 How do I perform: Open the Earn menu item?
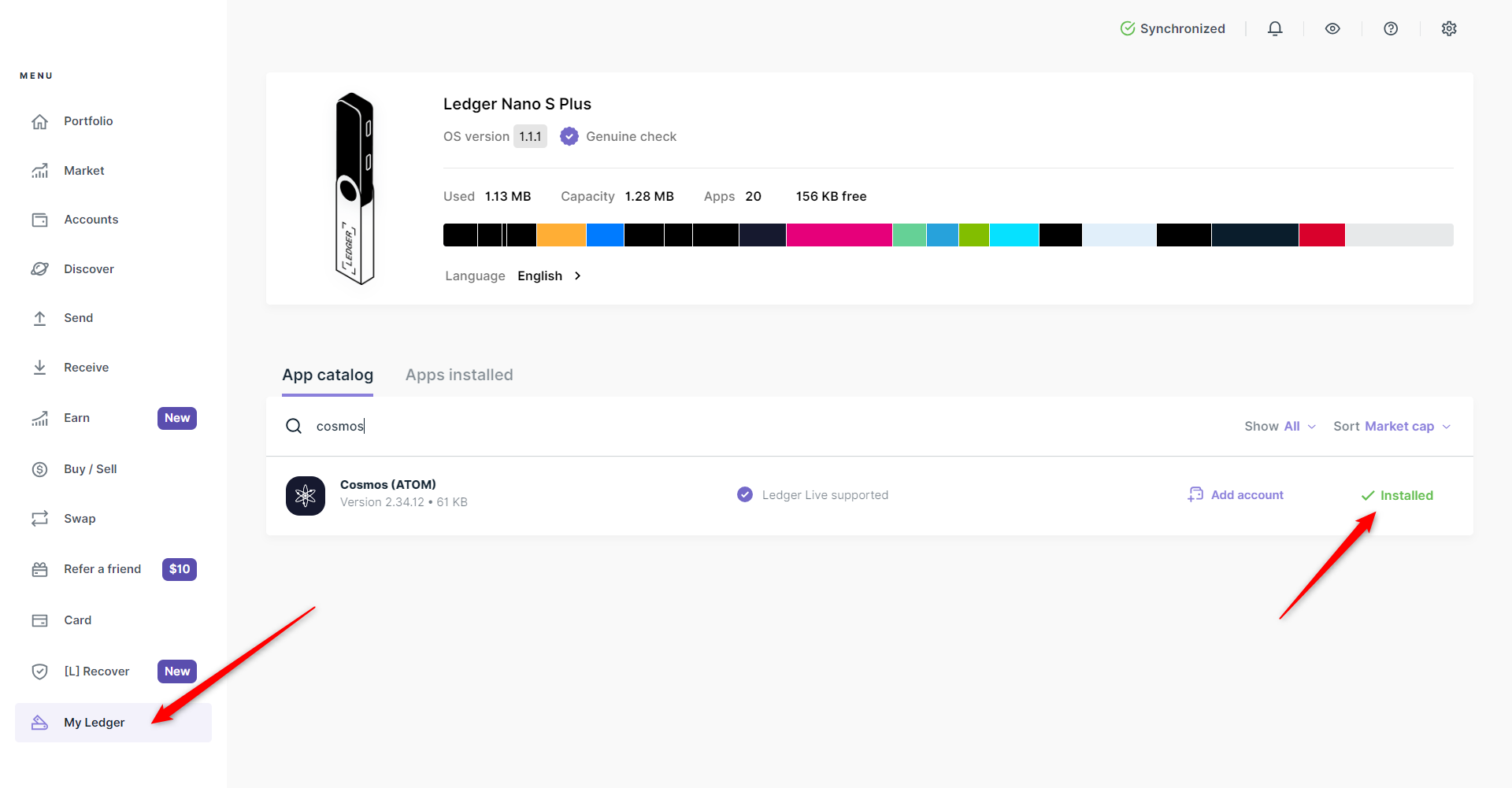(x=77, y=418)
